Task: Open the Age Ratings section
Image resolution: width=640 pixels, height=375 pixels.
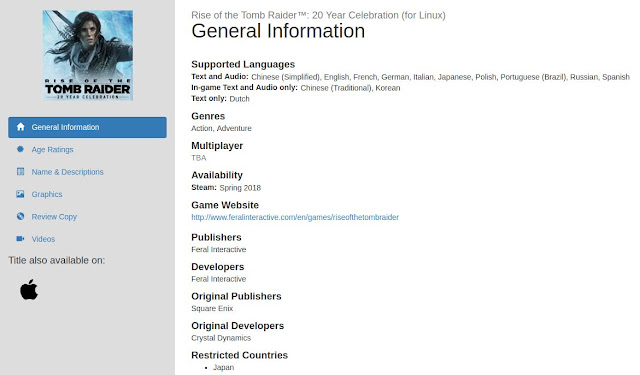Action: pos(52,150)
